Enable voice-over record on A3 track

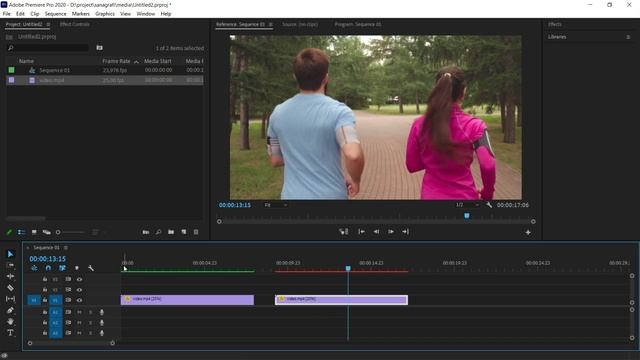pyautogui.click(x=102, y=333)
